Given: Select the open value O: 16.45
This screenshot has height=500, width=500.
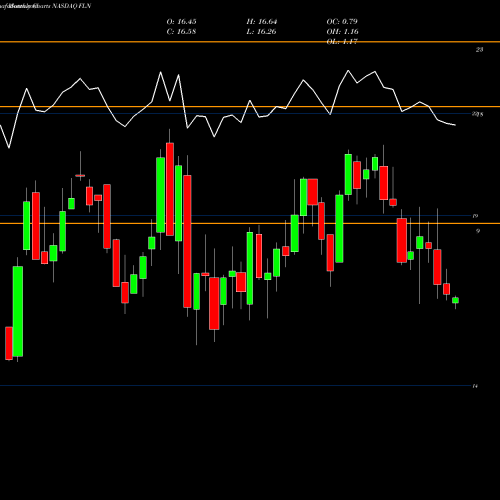Looking at the screenshot, I should tap(181, 22).
